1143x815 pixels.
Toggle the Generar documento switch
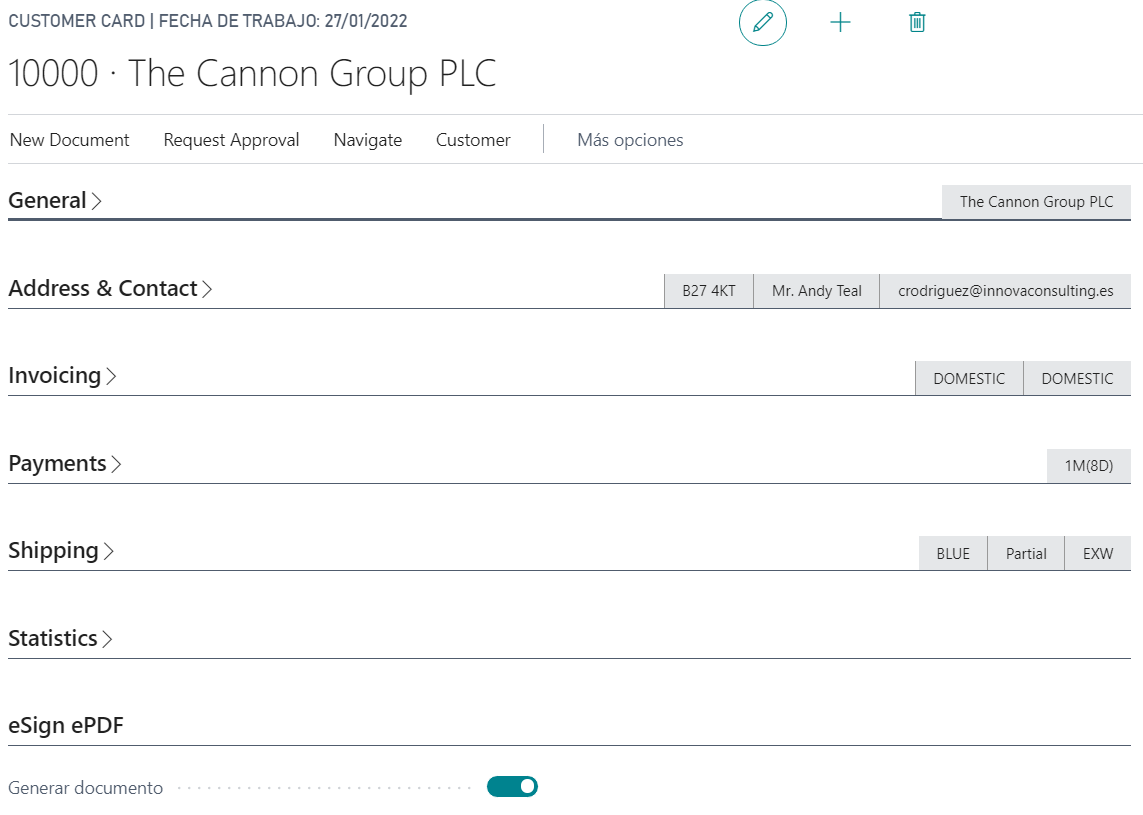click(512, 787)
